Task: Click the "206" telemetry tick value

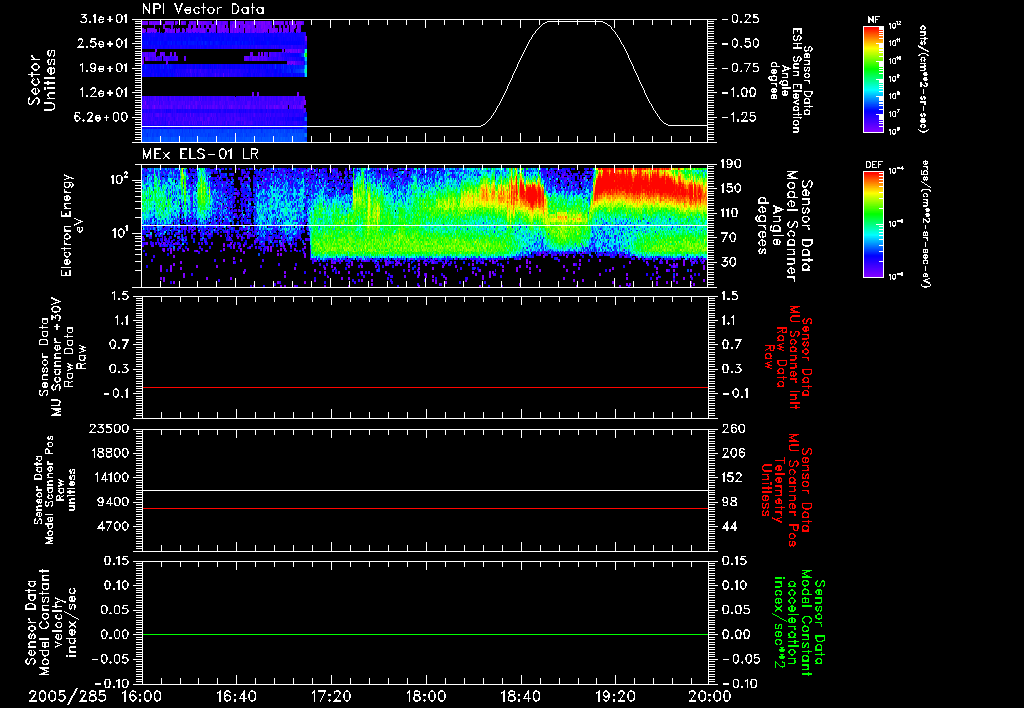Action: pyautogui.click(x=732, y=453)
